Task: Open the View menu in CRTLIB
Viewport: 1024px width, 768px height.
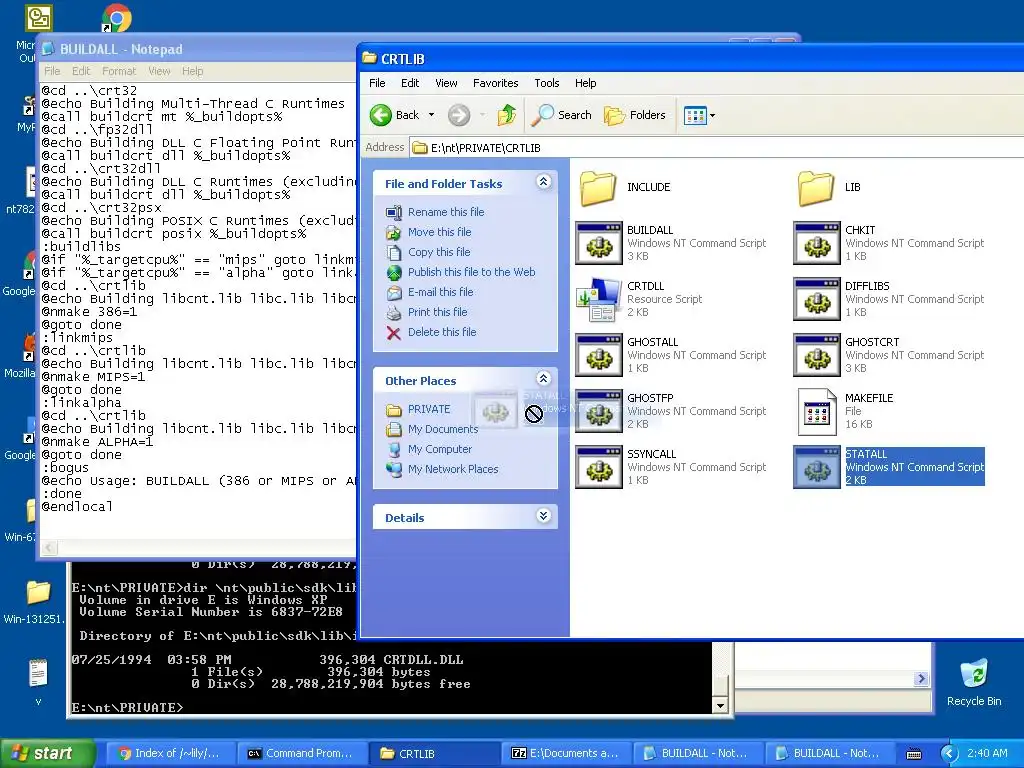Action: (446, 83)
